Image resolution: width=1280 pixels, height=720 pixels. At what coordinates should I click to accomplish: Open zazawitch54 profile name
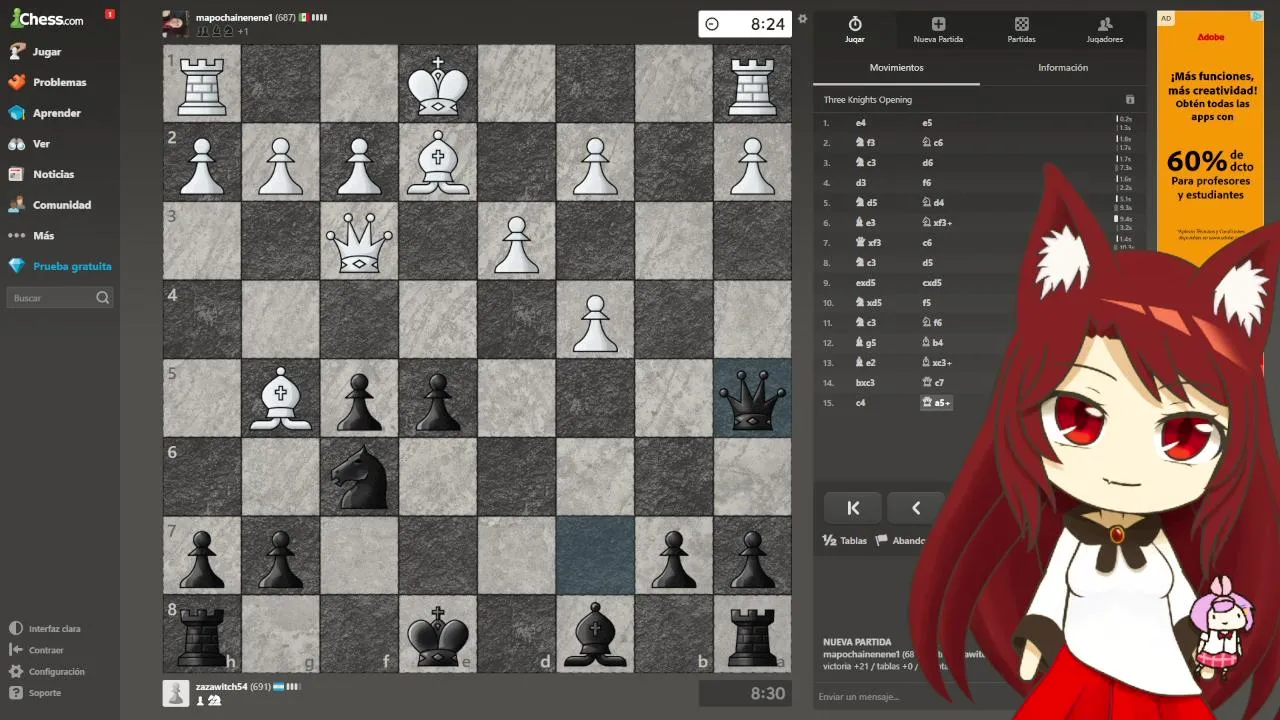tap(221, 687)
